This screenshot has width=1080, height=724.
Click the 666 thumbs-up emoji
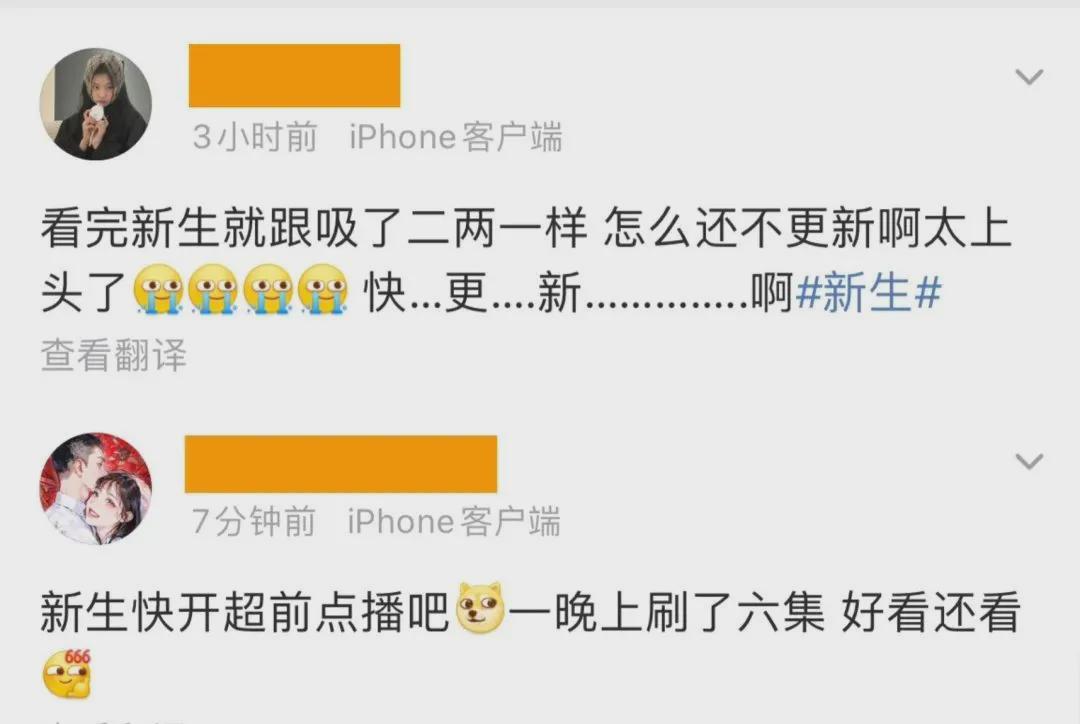67,674
